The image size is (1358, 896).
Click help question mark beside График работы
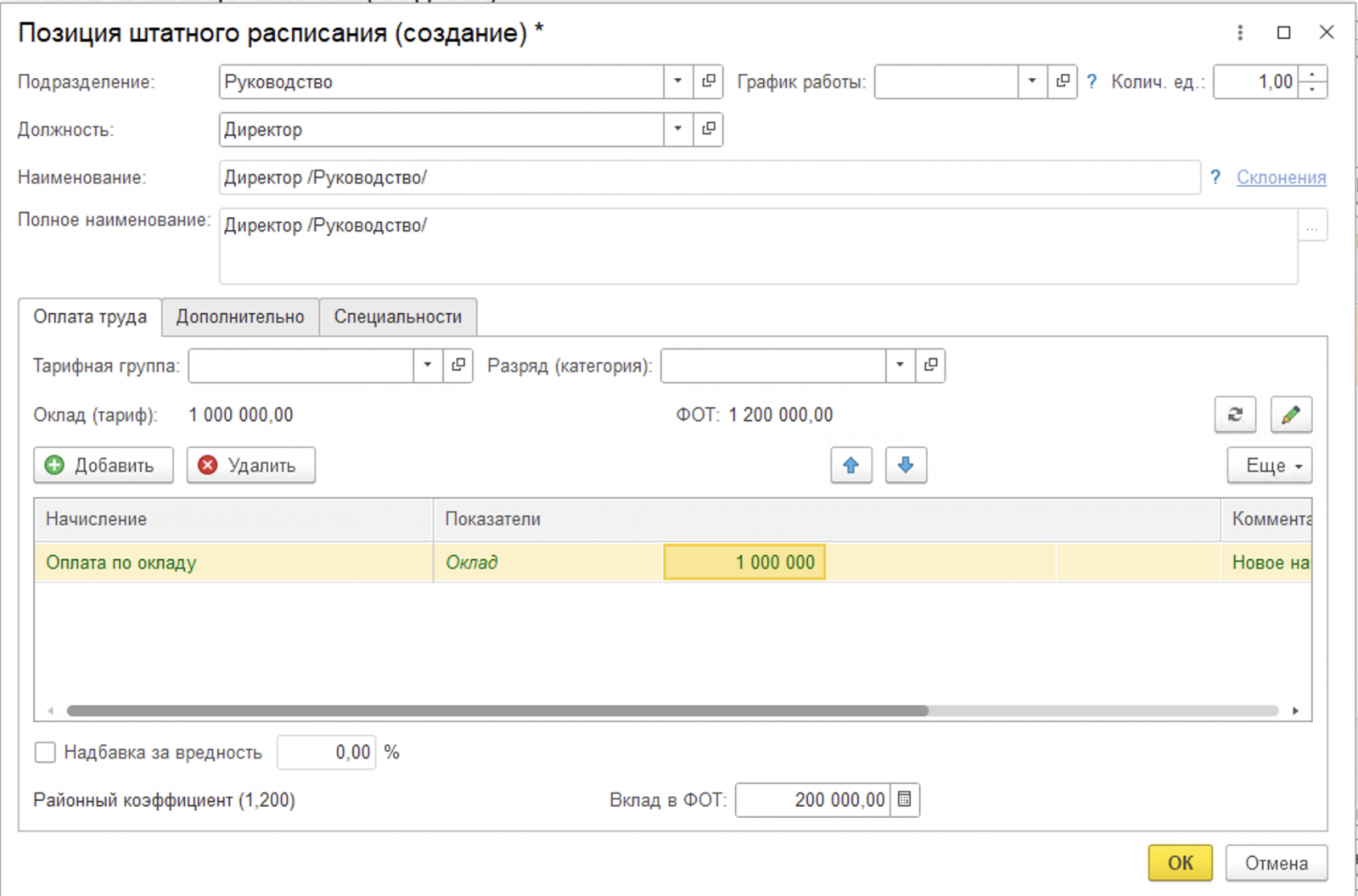pos(1091,81)
